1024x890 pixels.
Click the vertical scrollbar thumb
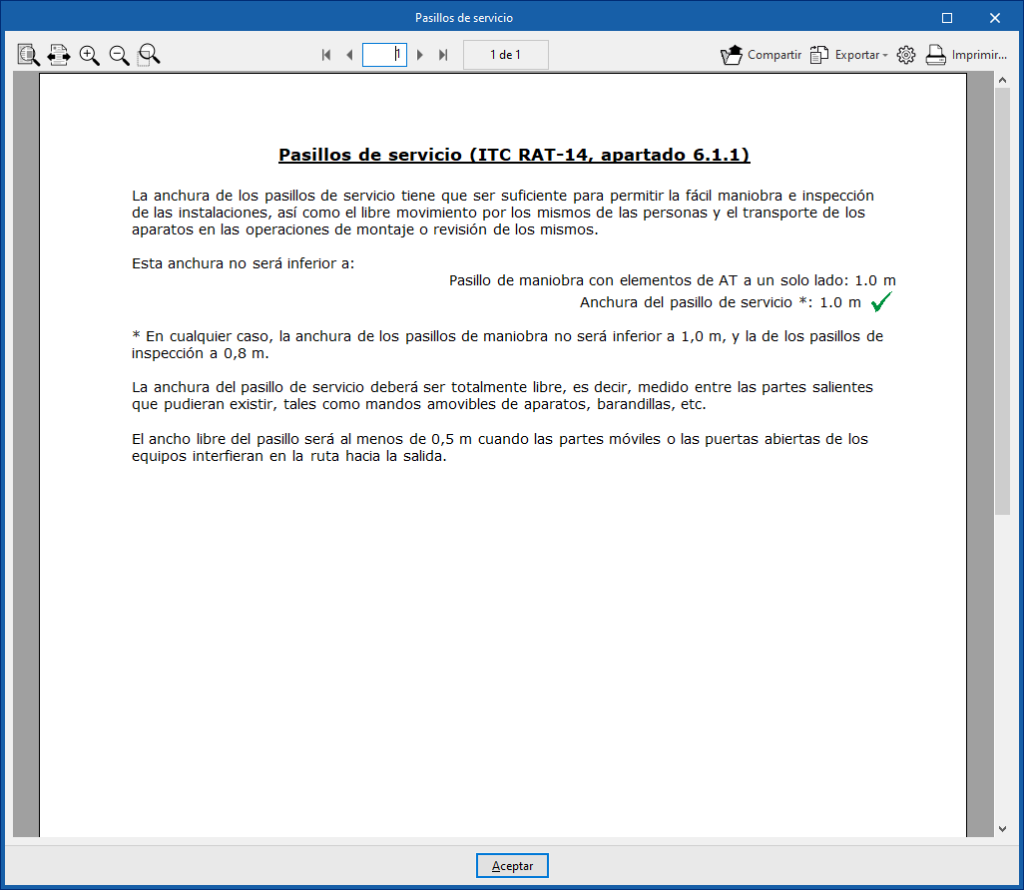[1002, 301]
